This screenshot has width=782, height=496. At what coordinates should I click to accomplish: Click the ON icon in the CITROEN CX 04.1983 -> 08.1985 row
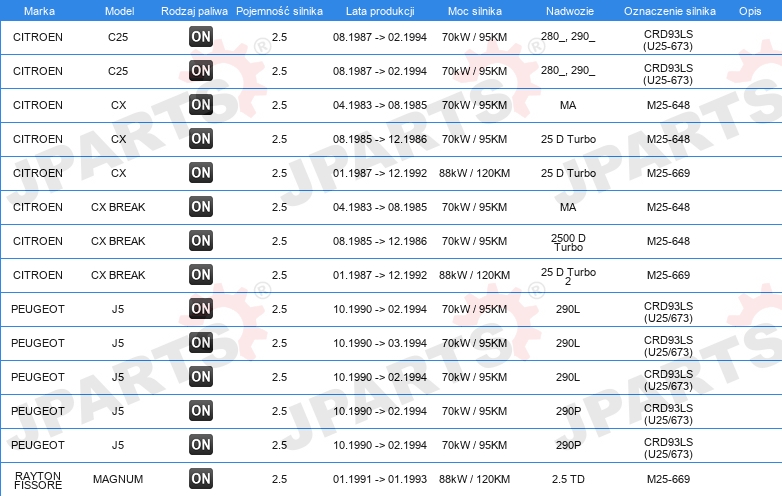[201, 105]
